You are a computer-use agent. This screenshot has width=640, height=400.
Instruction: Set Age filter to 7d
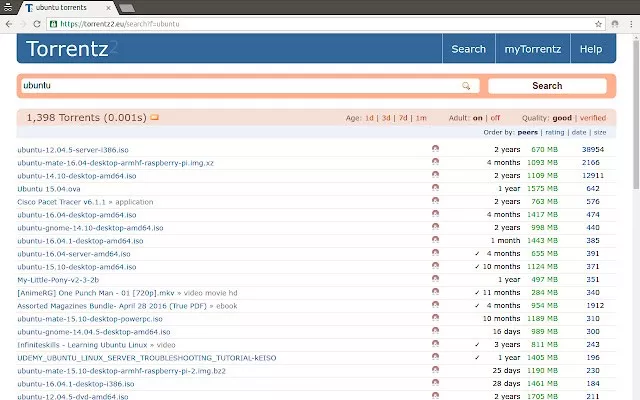[x=402, y=118]
